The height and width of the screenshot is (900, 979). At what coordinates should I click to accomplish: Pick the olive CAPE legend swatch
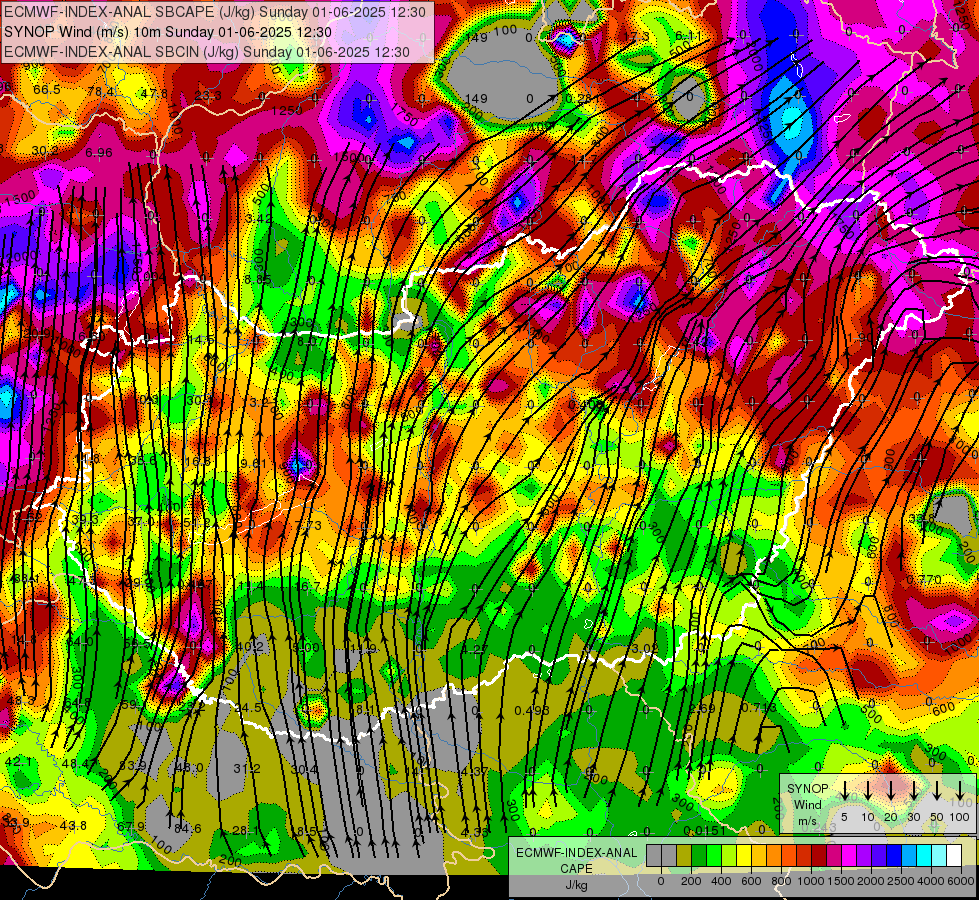click(x=684, y=856)
